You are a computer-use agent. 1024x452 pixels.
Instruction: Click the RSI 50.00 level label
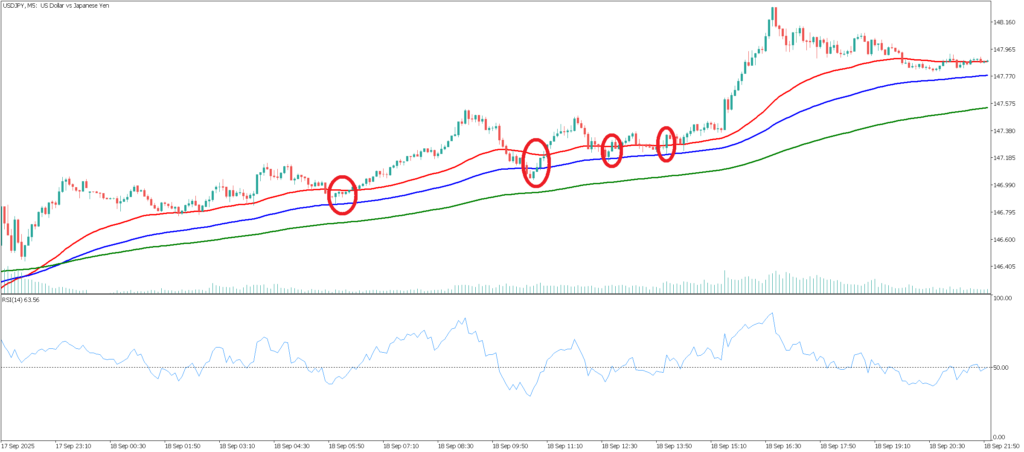tap(1001, 368)
